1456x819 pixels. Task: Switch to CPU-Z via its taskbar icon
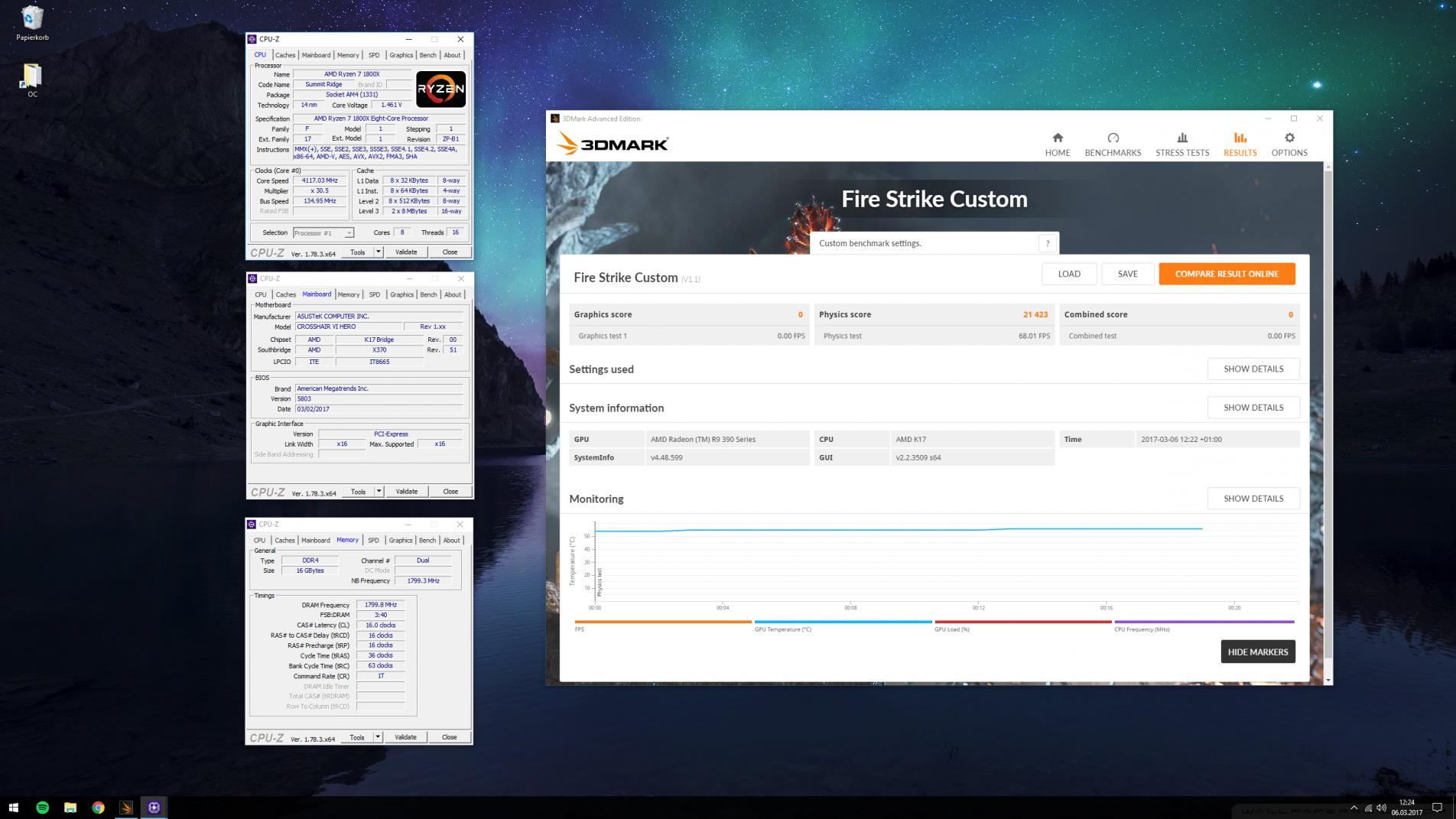tap(154, 807)
